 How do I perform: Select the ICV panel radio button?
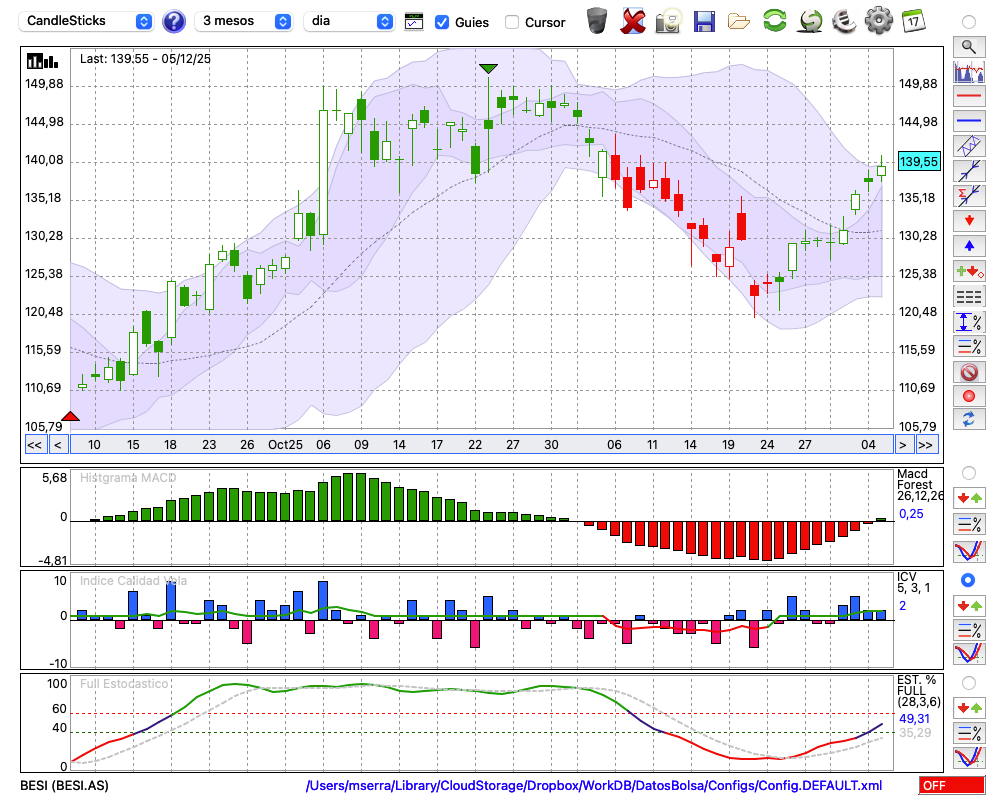click(x=969, y=580)
